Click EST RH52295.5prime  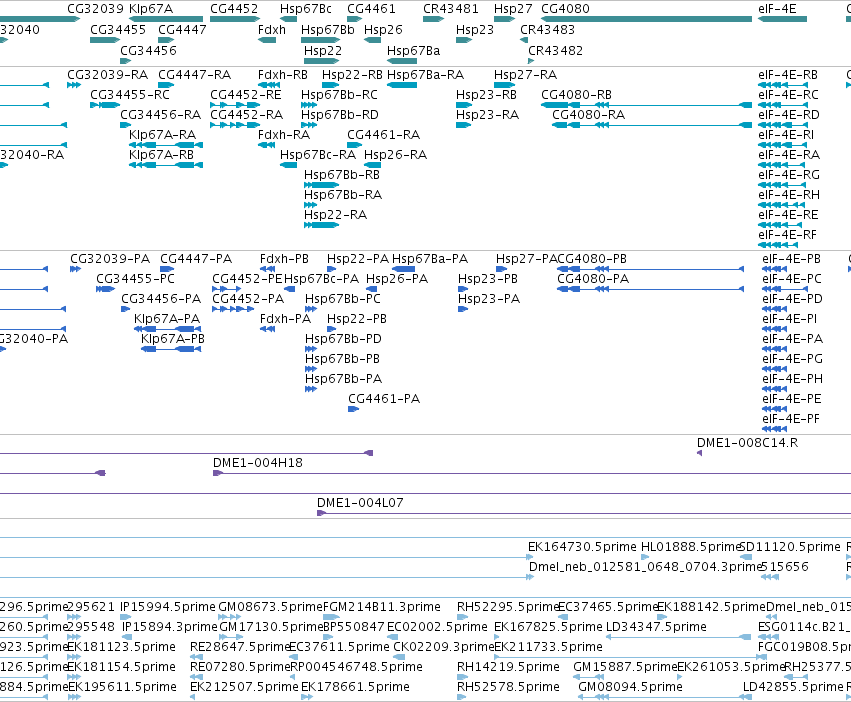[x=507, y=607]
